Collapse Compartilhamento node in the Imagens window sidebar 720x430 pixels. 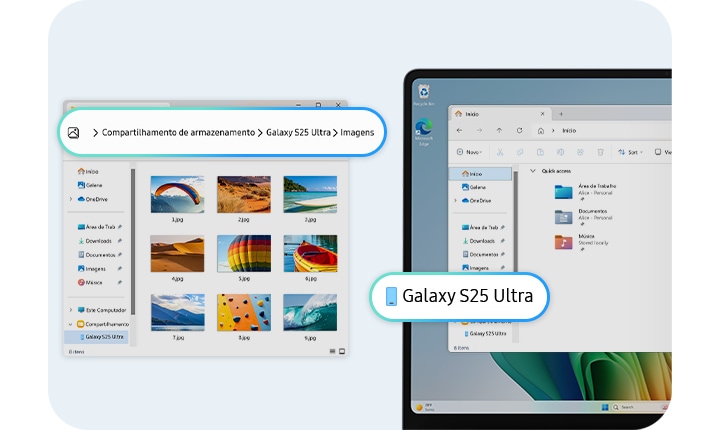pyautogui.click(x=71, y=324)
